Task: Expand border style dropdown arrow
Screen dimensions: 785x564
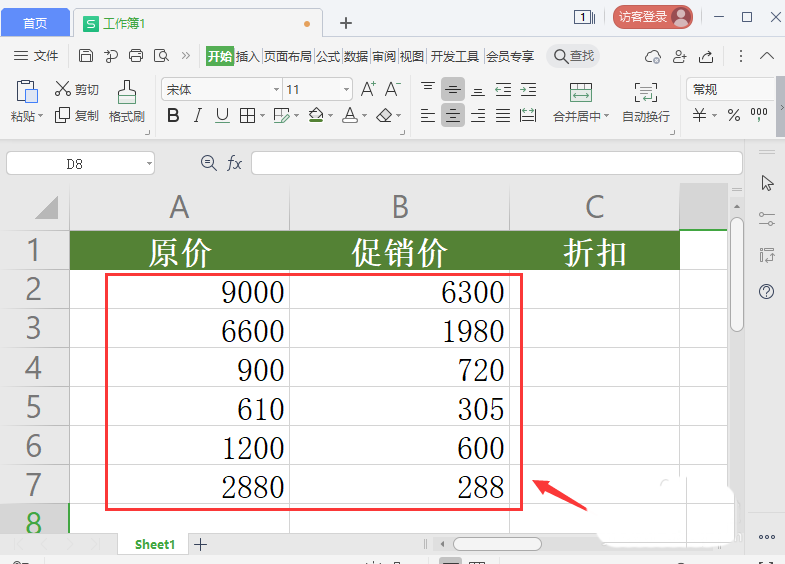Action: click(x=262, y=116)
